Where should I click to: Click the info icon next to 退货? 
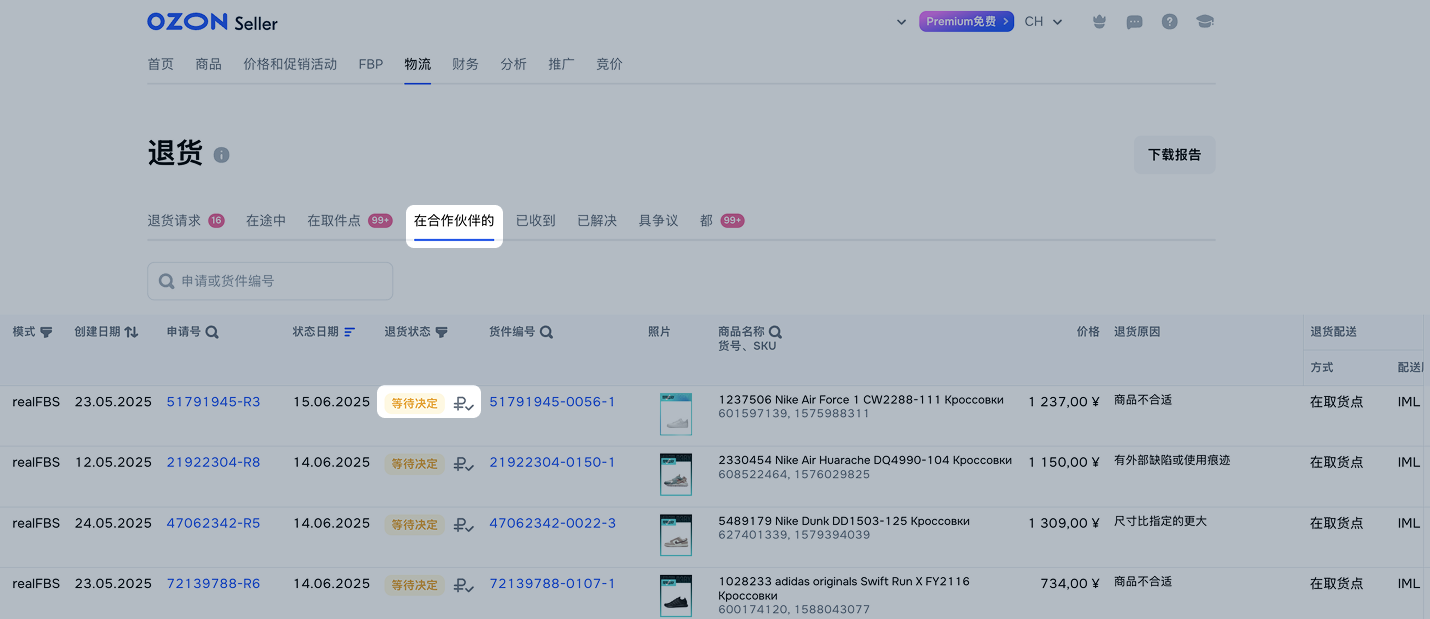tap(221, 155)
